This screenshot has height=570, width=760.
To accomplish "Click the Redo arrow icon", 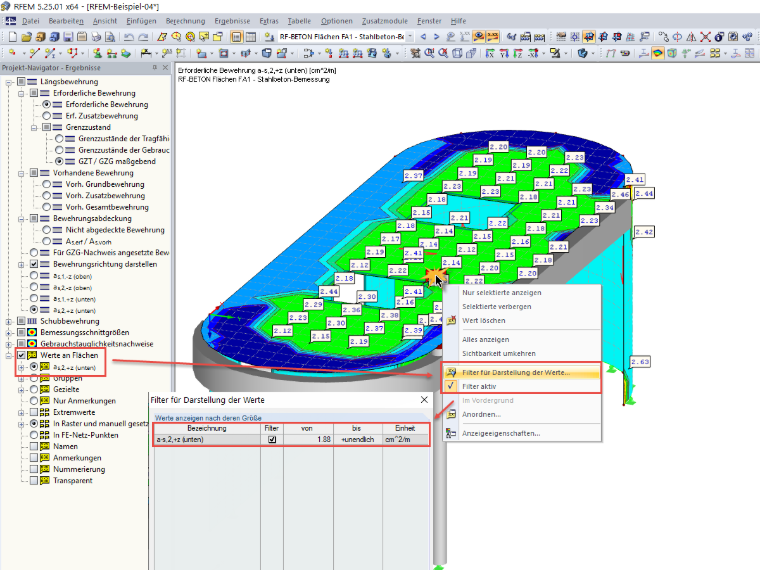I will coord(143,37).
